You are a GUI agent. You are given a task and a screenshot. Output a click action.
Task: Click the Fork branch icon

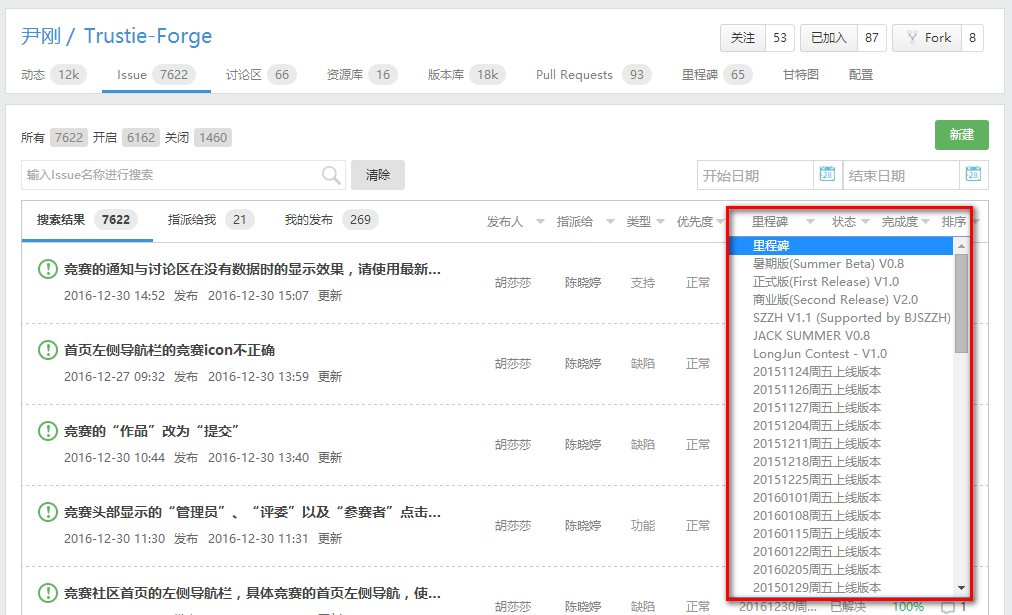(x=912, y=37)
